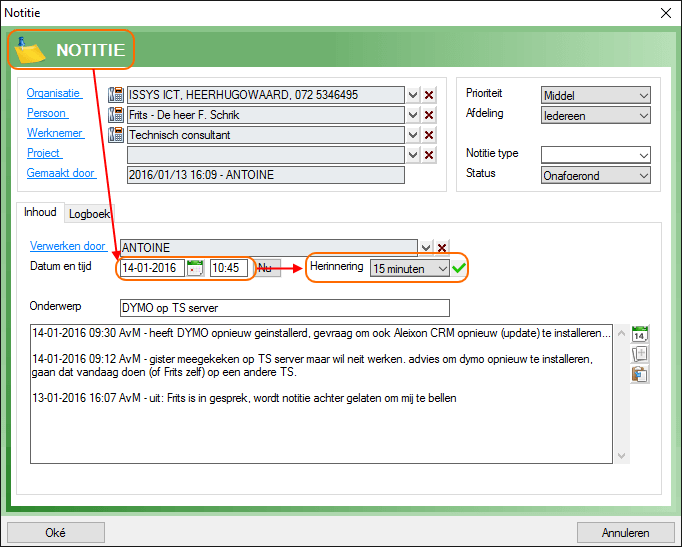Screen dimensions: 682x547
Task: Click the Verwerken door link
Action: (x=68, y=246)
